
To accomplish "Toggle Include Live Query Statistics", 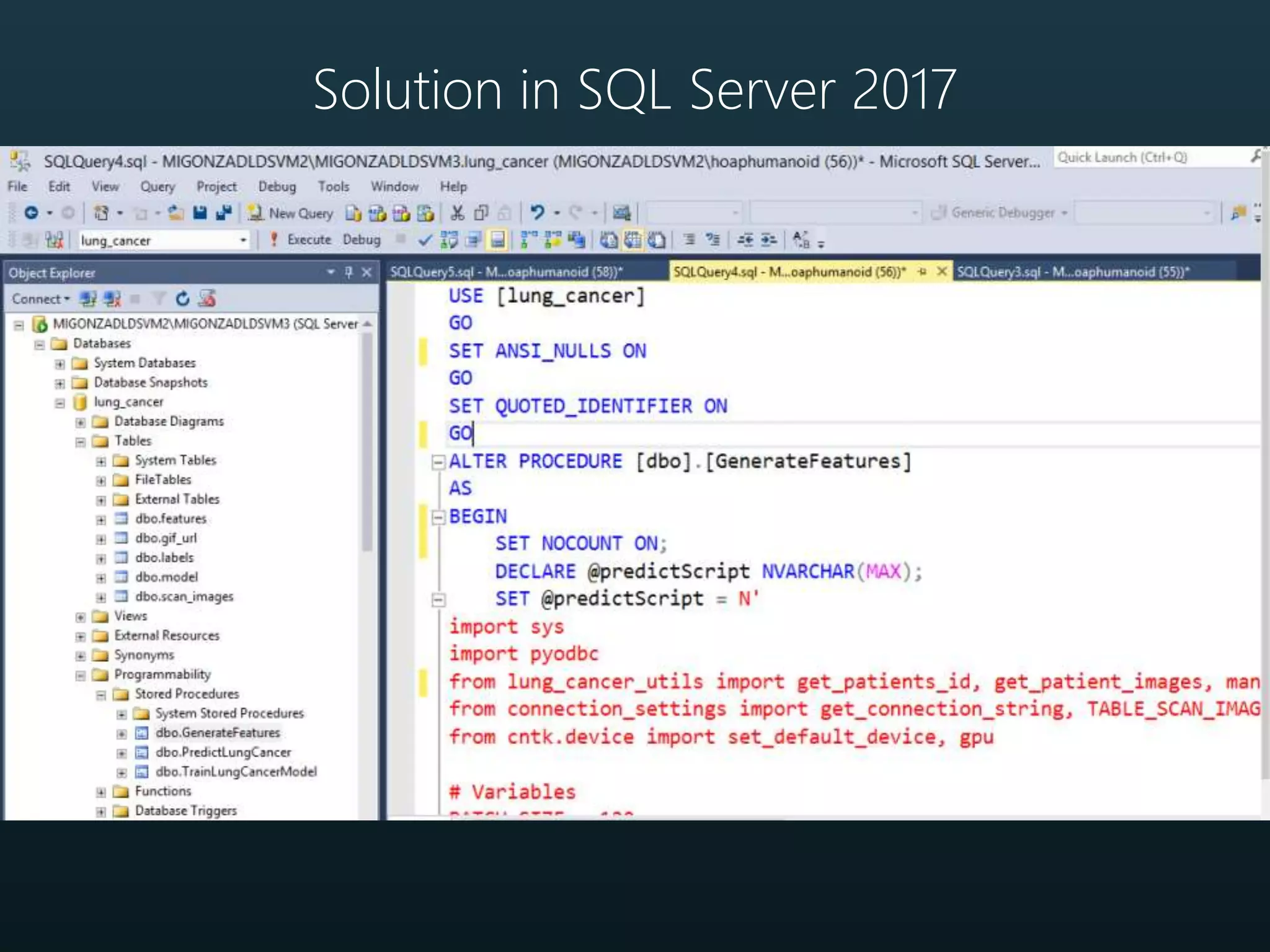I will pos(553,240).
